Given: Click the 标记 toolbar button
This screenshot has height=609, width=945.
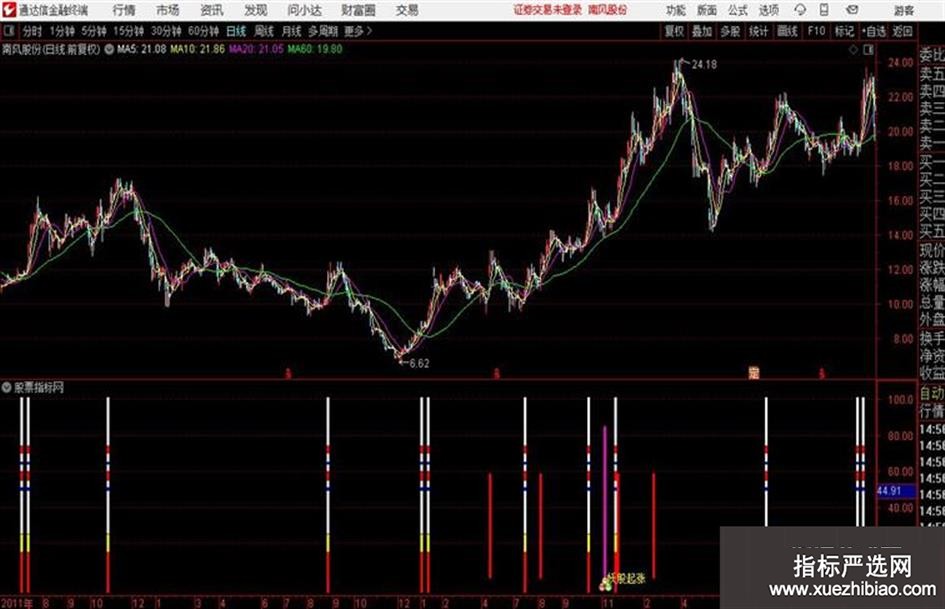Looking at the screenshot, I should click(844, 31).
